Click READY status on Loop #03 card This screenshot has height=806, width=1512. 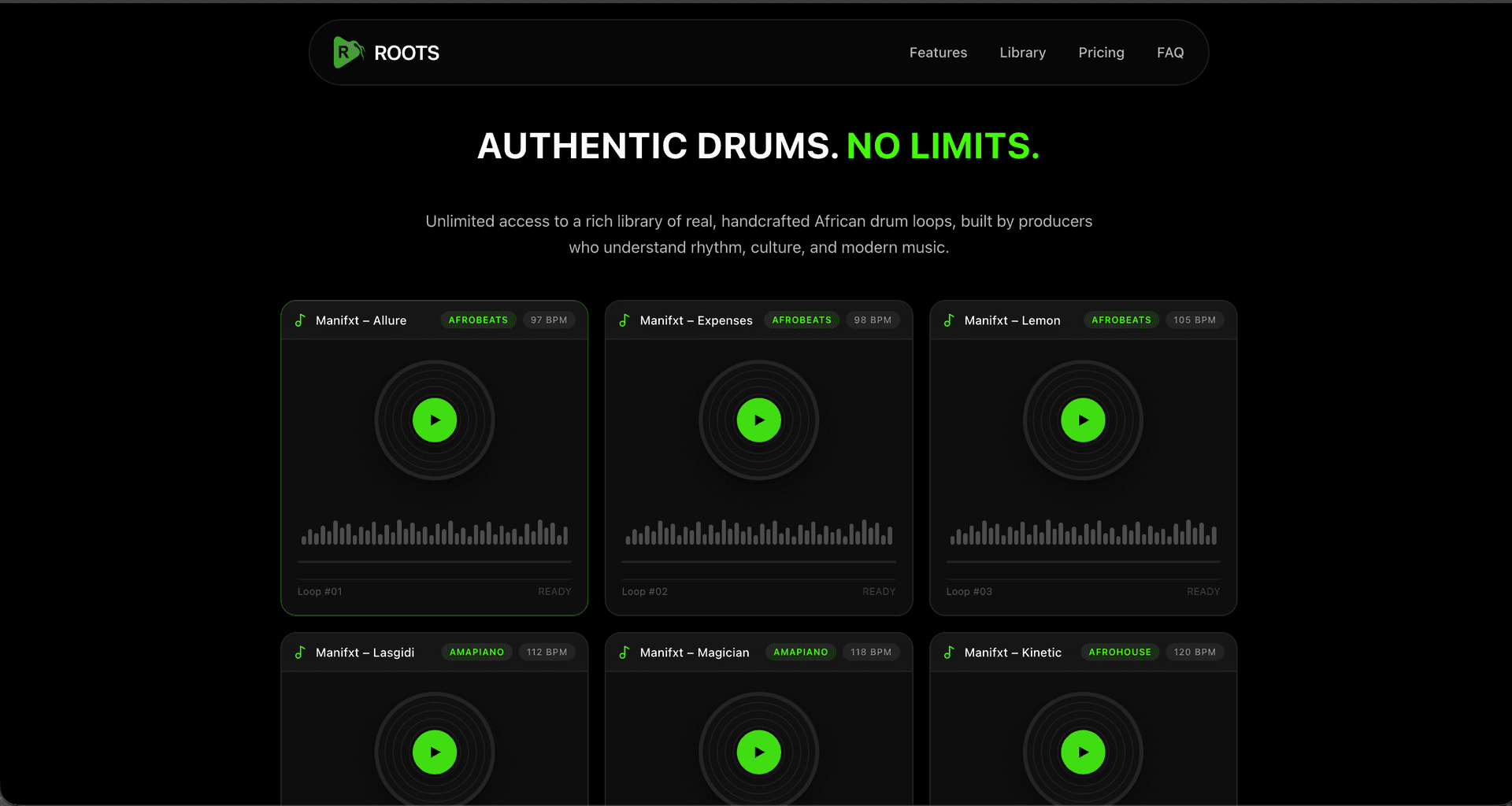click(1203, 592)
